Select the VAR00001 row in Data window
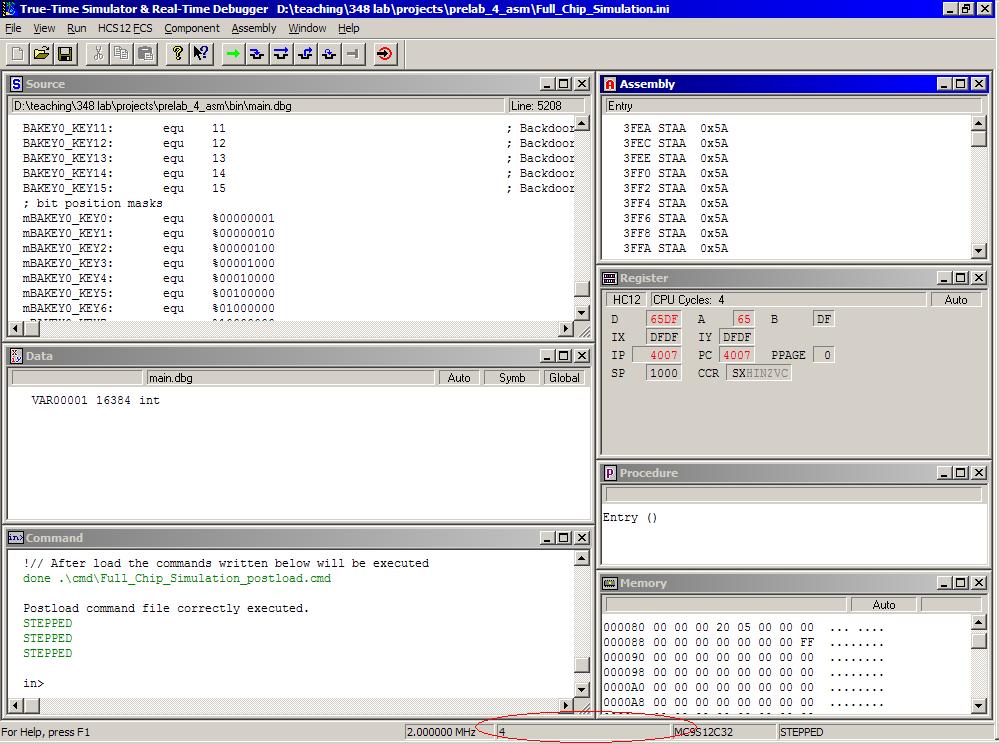Image resolution: width=999 pixels, height=744 pixels. (x=96, y=400)
